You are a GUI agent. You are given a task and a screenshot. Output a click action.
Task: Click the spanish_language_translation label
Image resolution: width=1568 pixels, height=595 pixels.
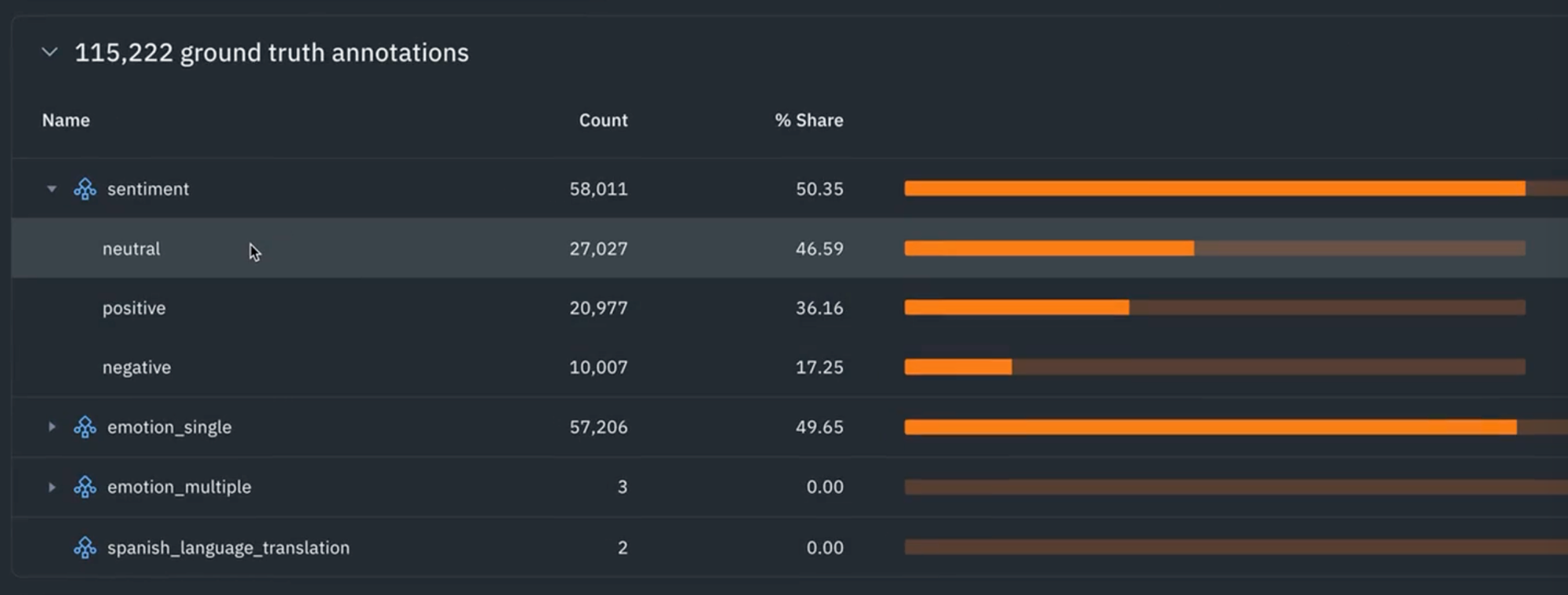228,547
